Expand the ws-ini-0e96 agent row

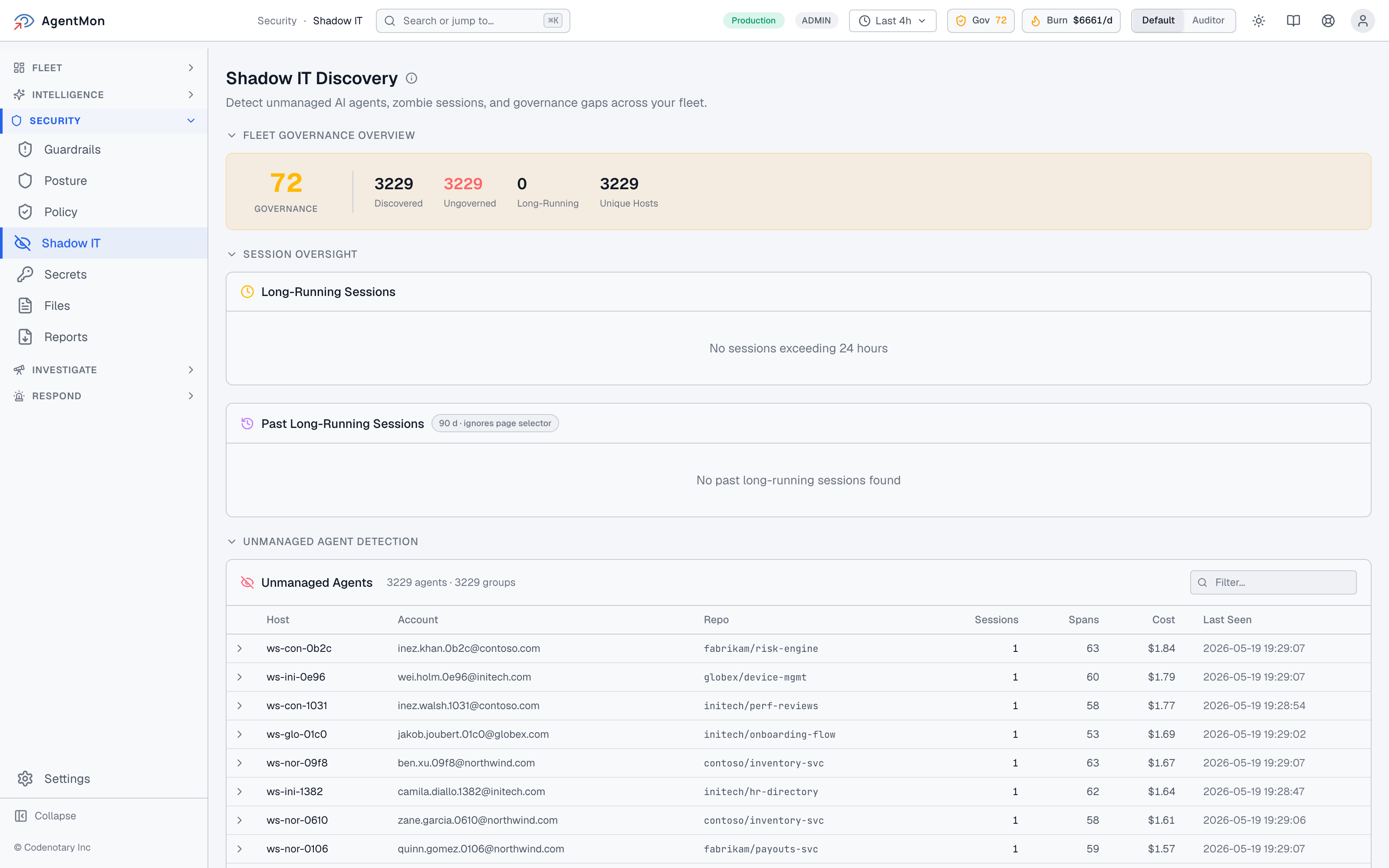240,677
